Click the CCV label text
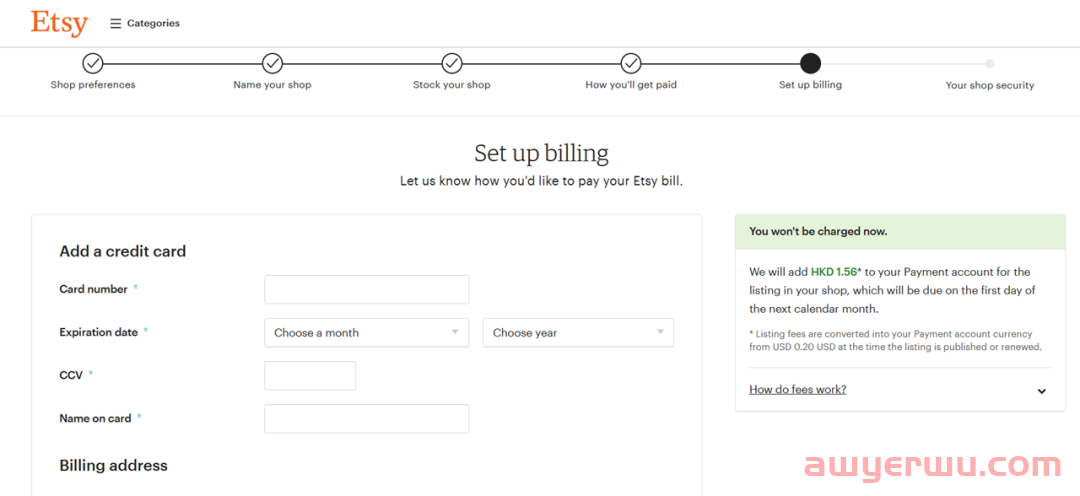 coord(71,375)
